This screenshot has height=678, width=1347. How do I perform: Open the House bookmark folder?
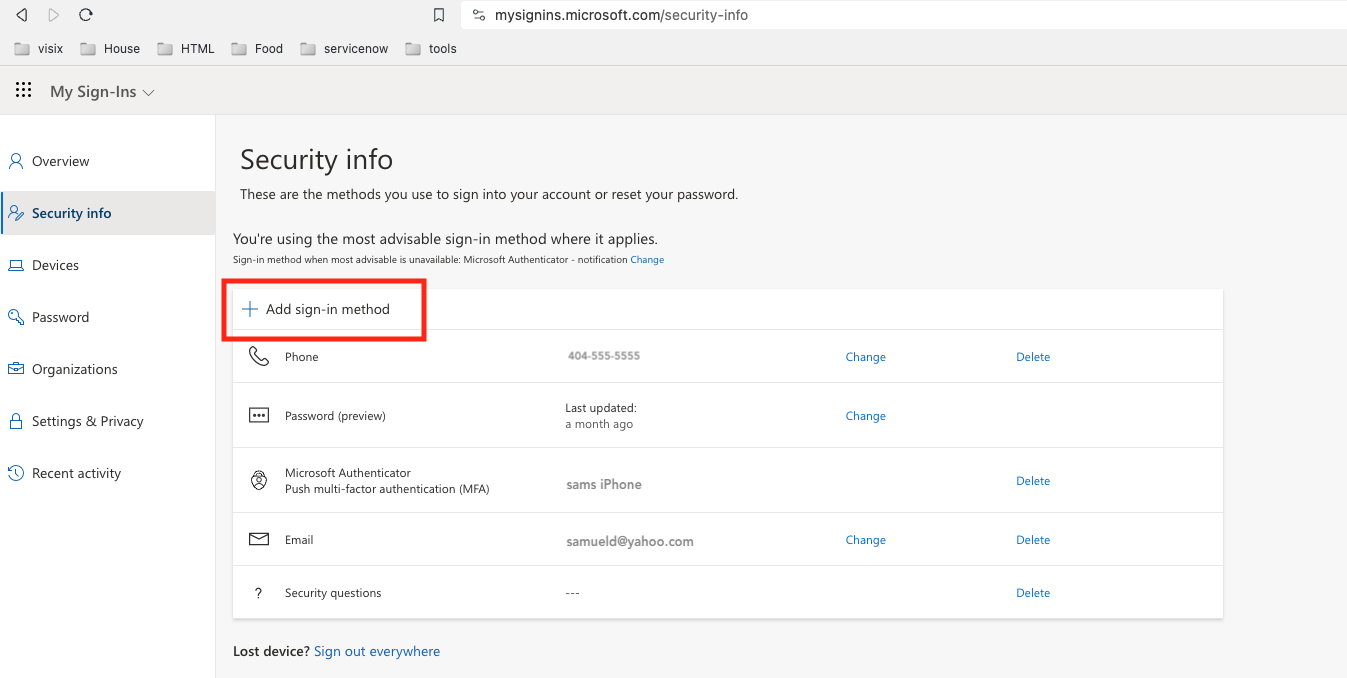[x=110, y=48]
